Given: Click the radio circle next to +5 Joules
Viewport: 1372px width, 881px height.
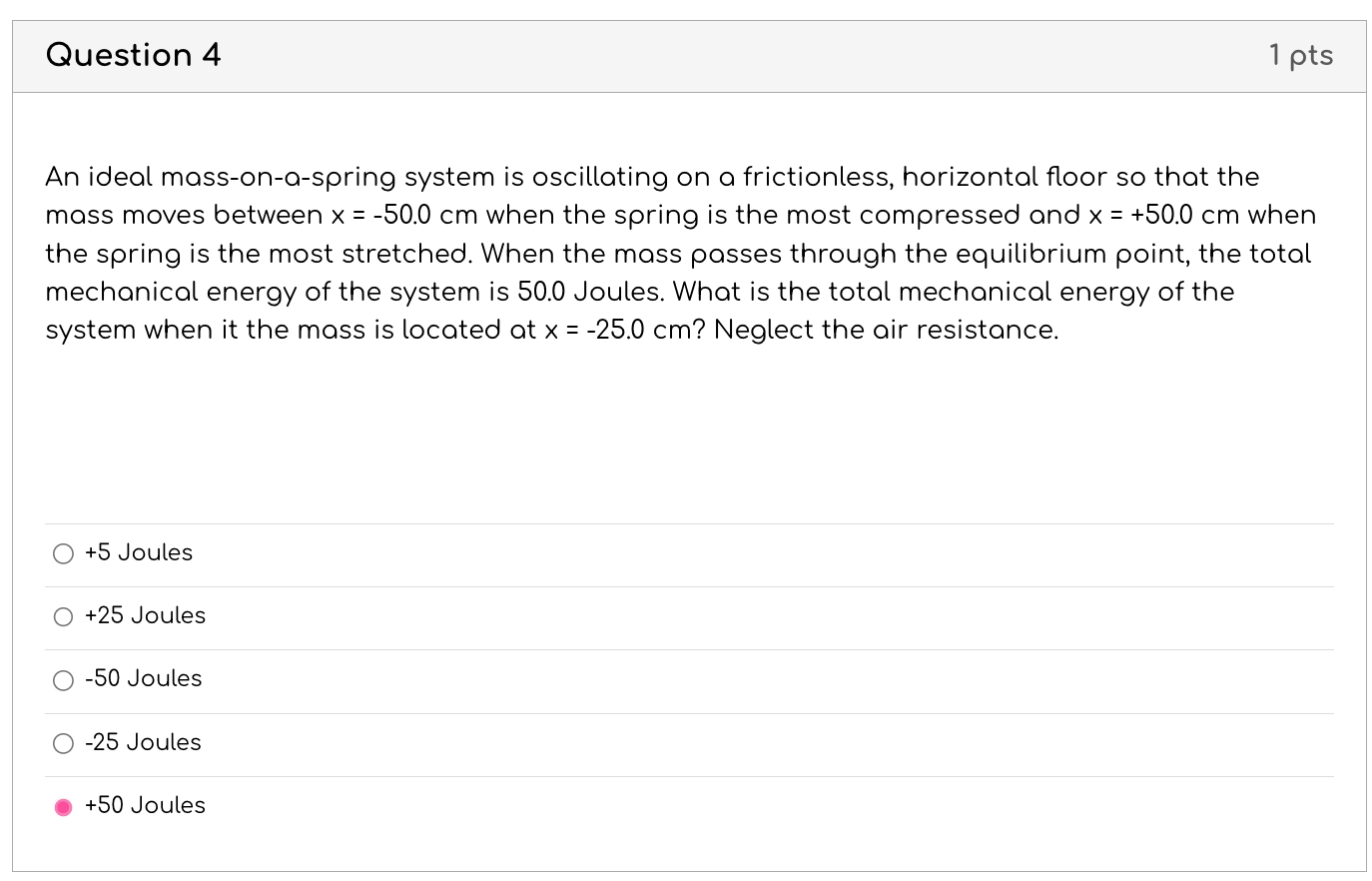Looking at the screenshot, I should tap(63, 553).
